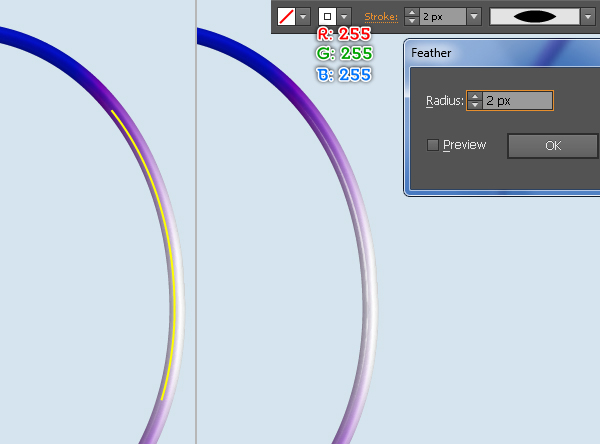Open the stroke weight dropdown
The image size is (600, 444).
click(x=474, y=17)
